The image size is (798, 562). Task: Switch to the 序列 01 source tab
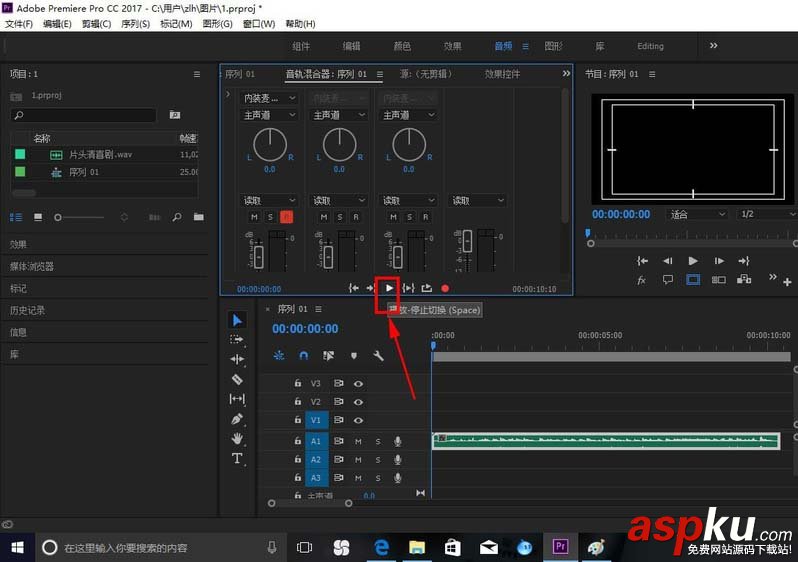240,74
